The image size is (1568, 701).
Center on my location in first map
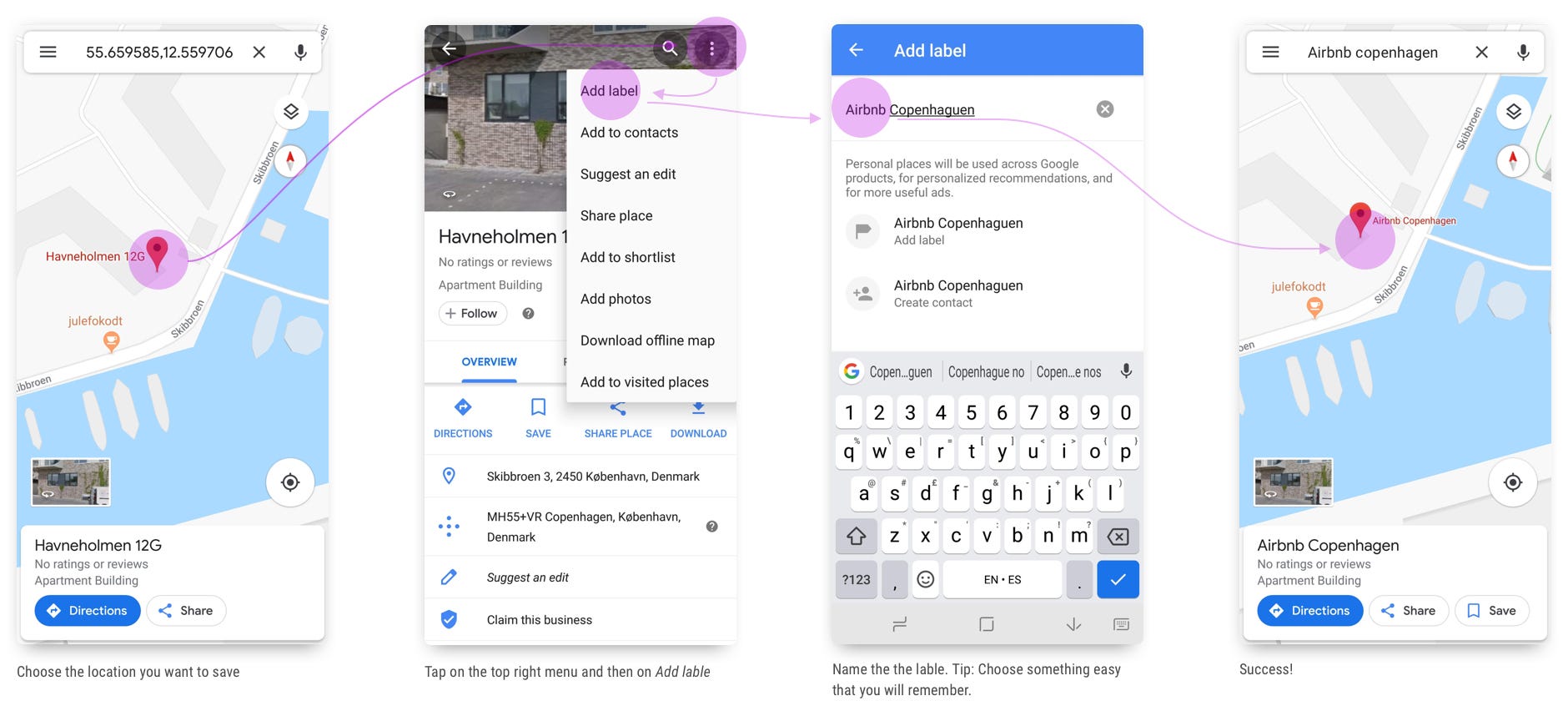[290, 482]
